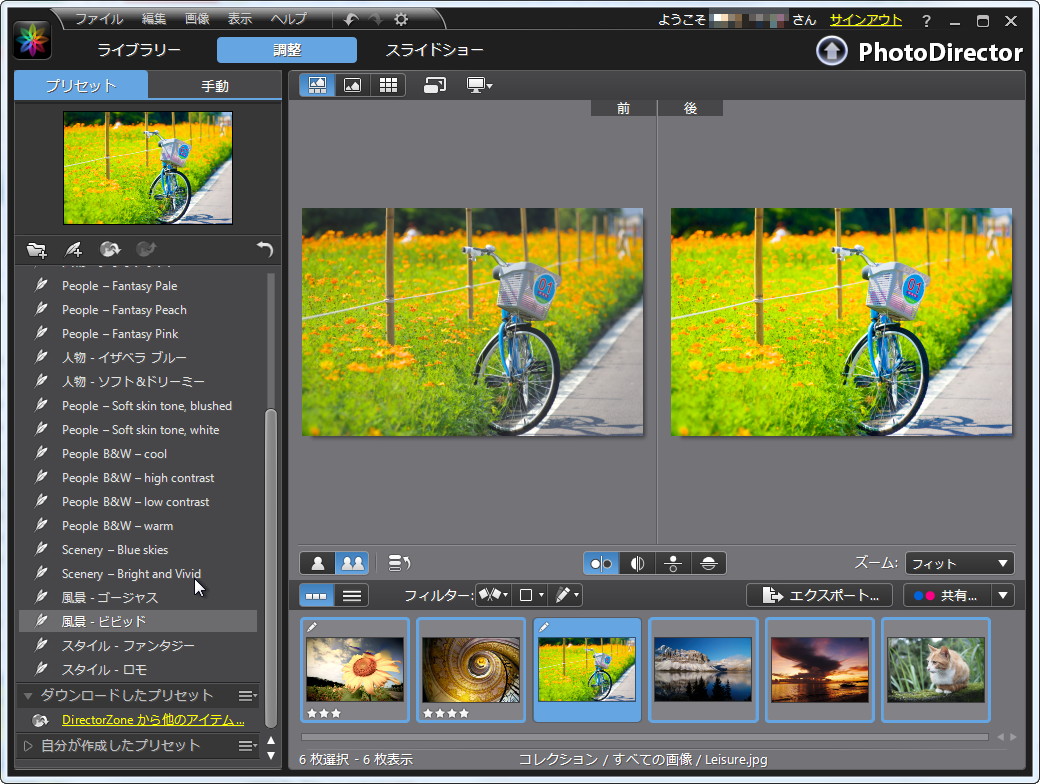
Task: Select the split-view comparison mode icon
Action: tap(637, 563)
